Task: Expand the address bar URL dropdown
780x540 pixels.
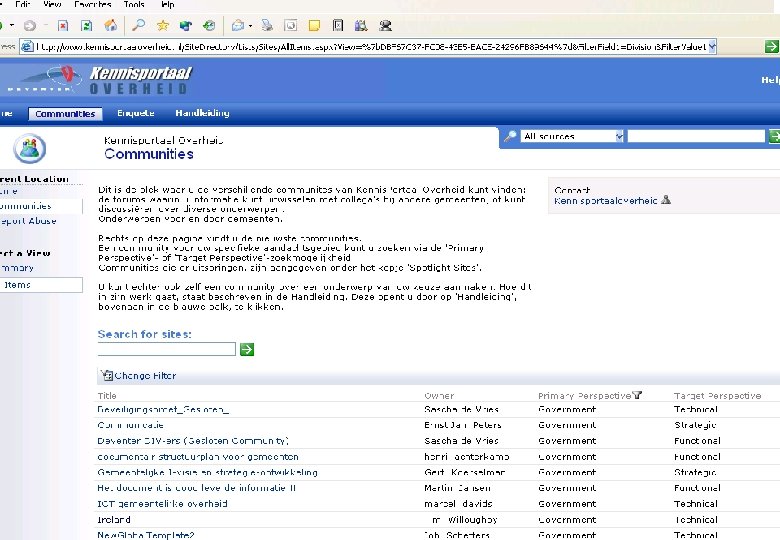Action: (x=712, y=47)
